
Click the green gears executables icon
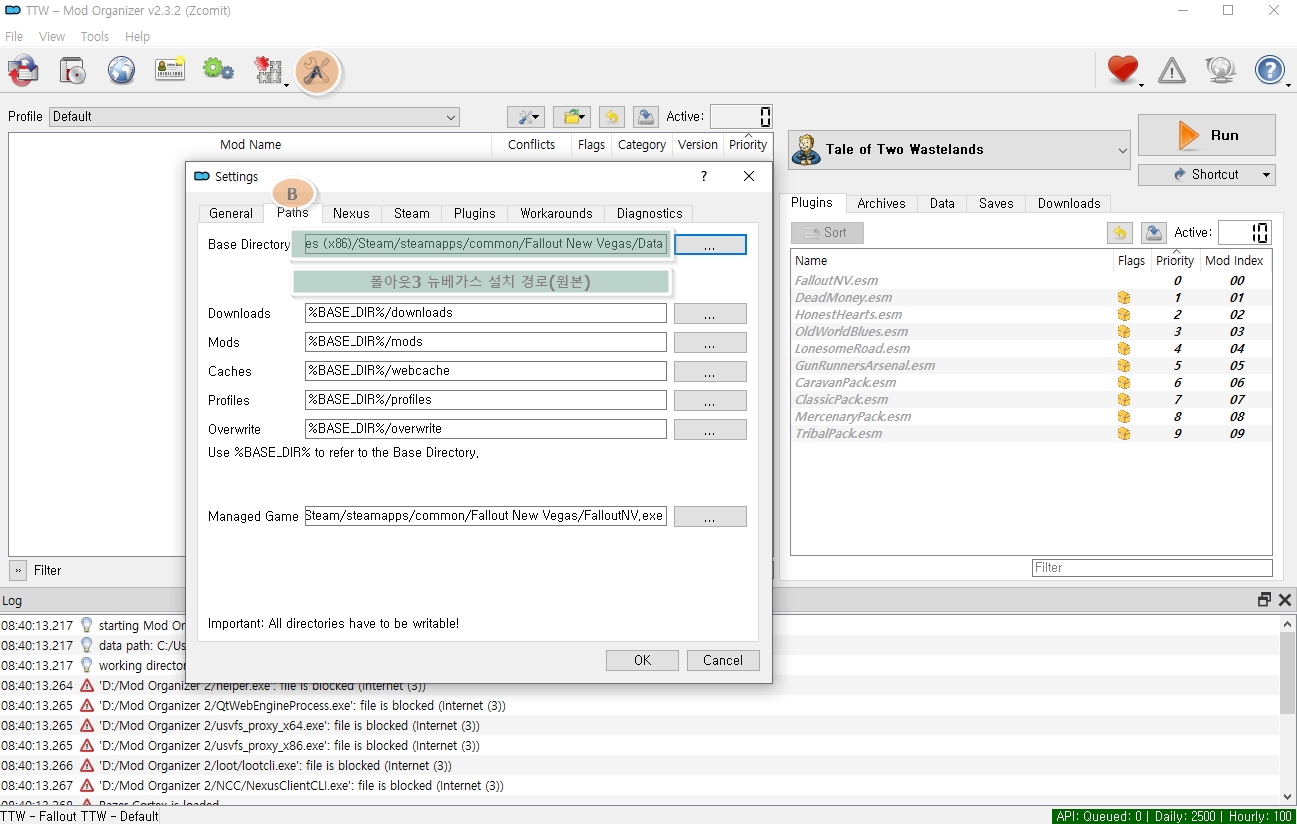click(218, 70)
